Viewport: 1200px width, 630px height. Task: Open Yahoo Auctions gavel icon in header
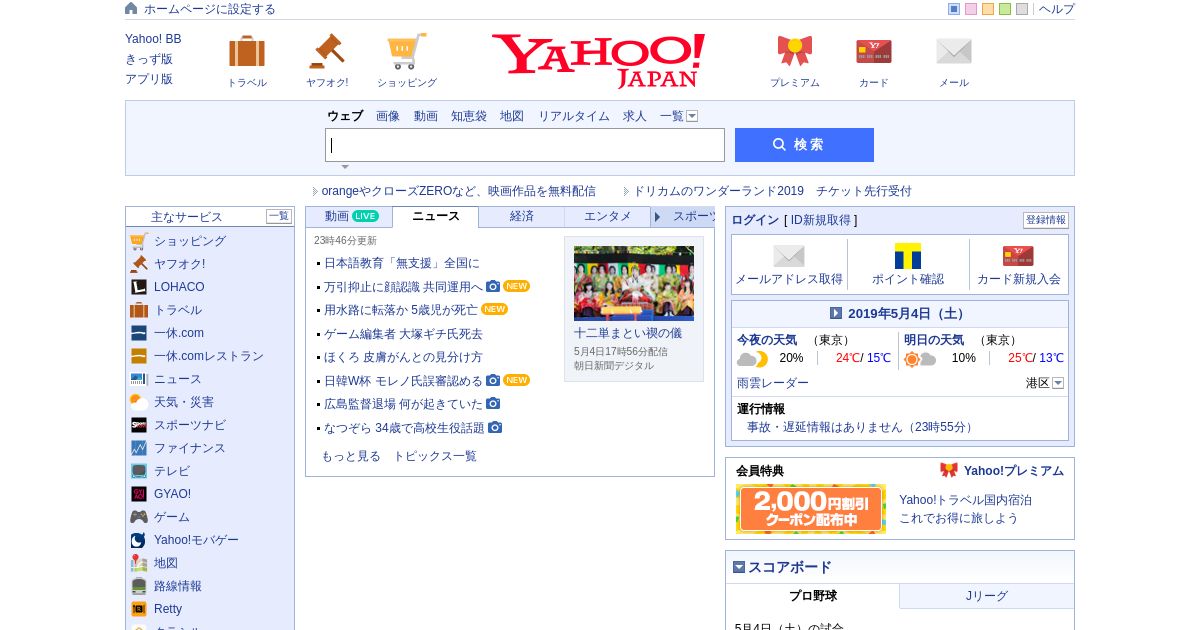click(x=326, y=51)
